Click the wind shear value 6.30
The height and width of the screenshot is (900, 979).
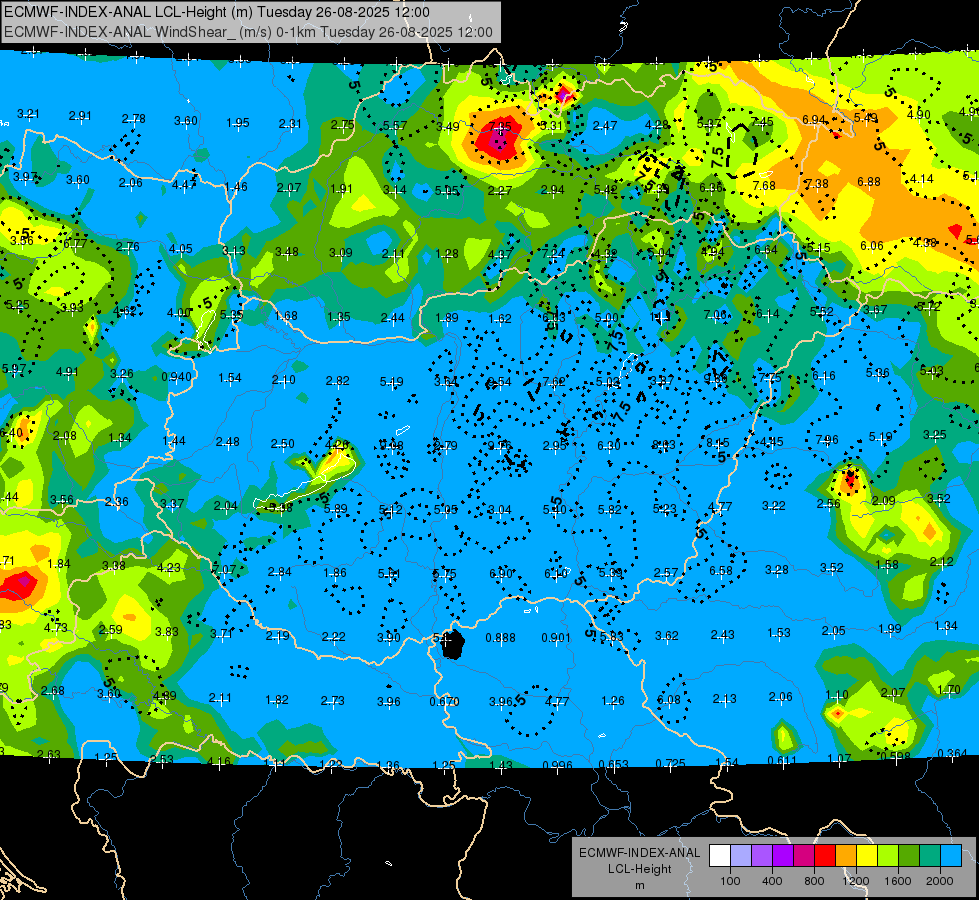pyautogui.click(x=609, y=445)
